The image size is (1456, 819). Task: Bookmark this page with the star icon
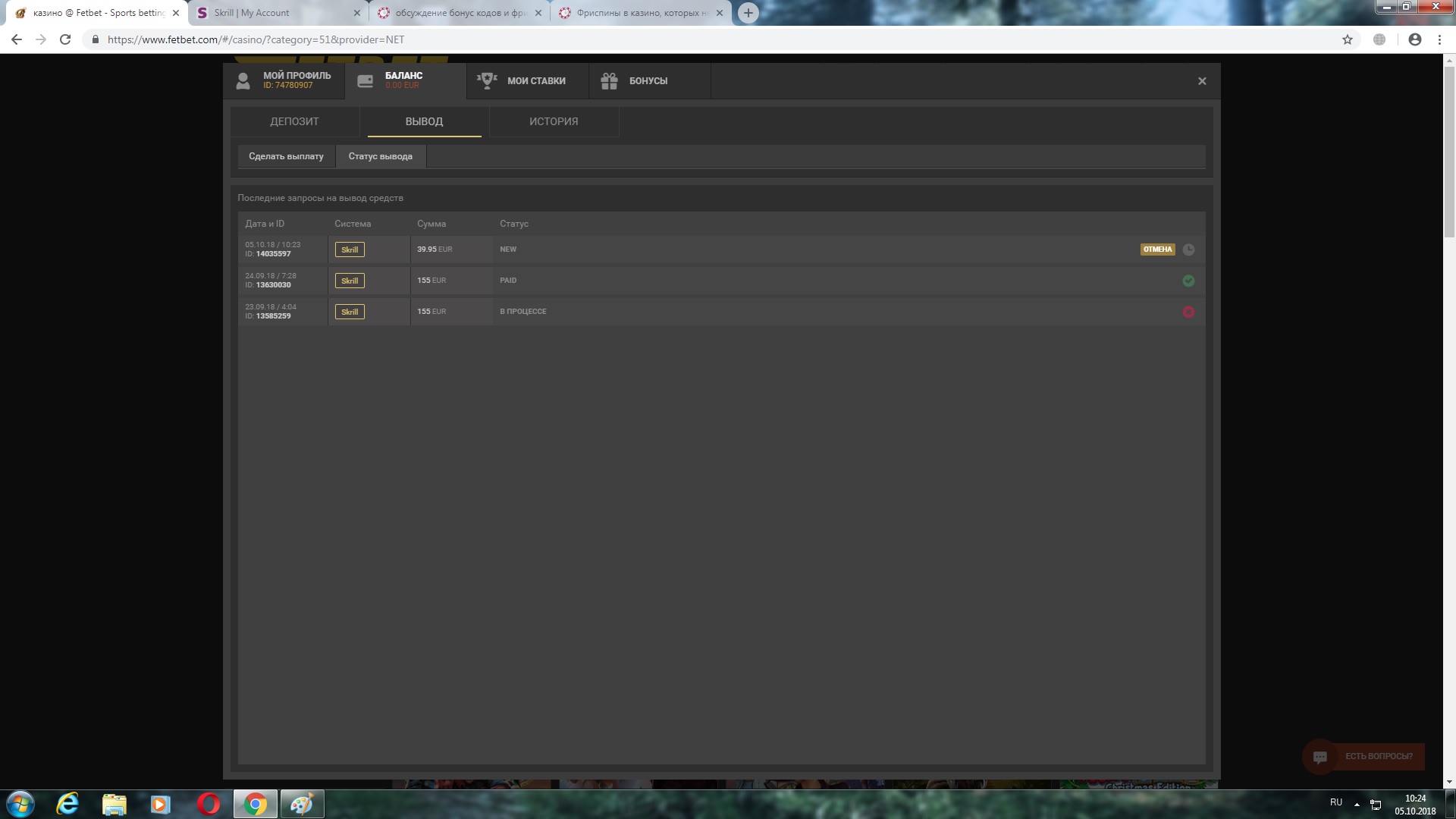[x=1348, y=39]
